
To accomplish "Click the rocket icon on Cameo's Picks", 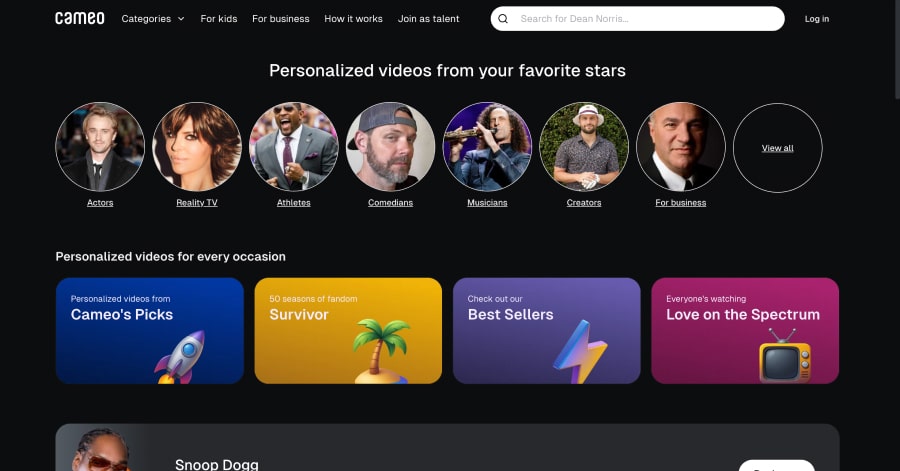I will pos(179,357).
